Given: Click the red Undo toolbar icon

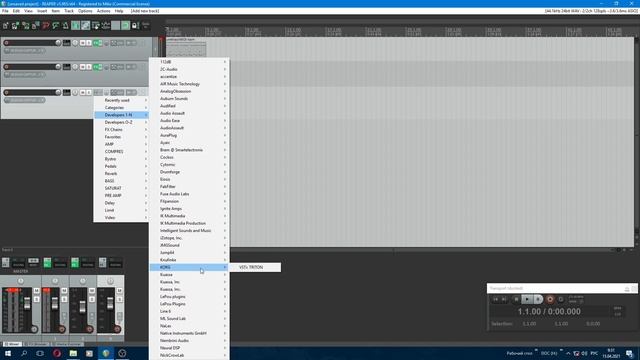Looking at the screenshot, I should (46, 26).
